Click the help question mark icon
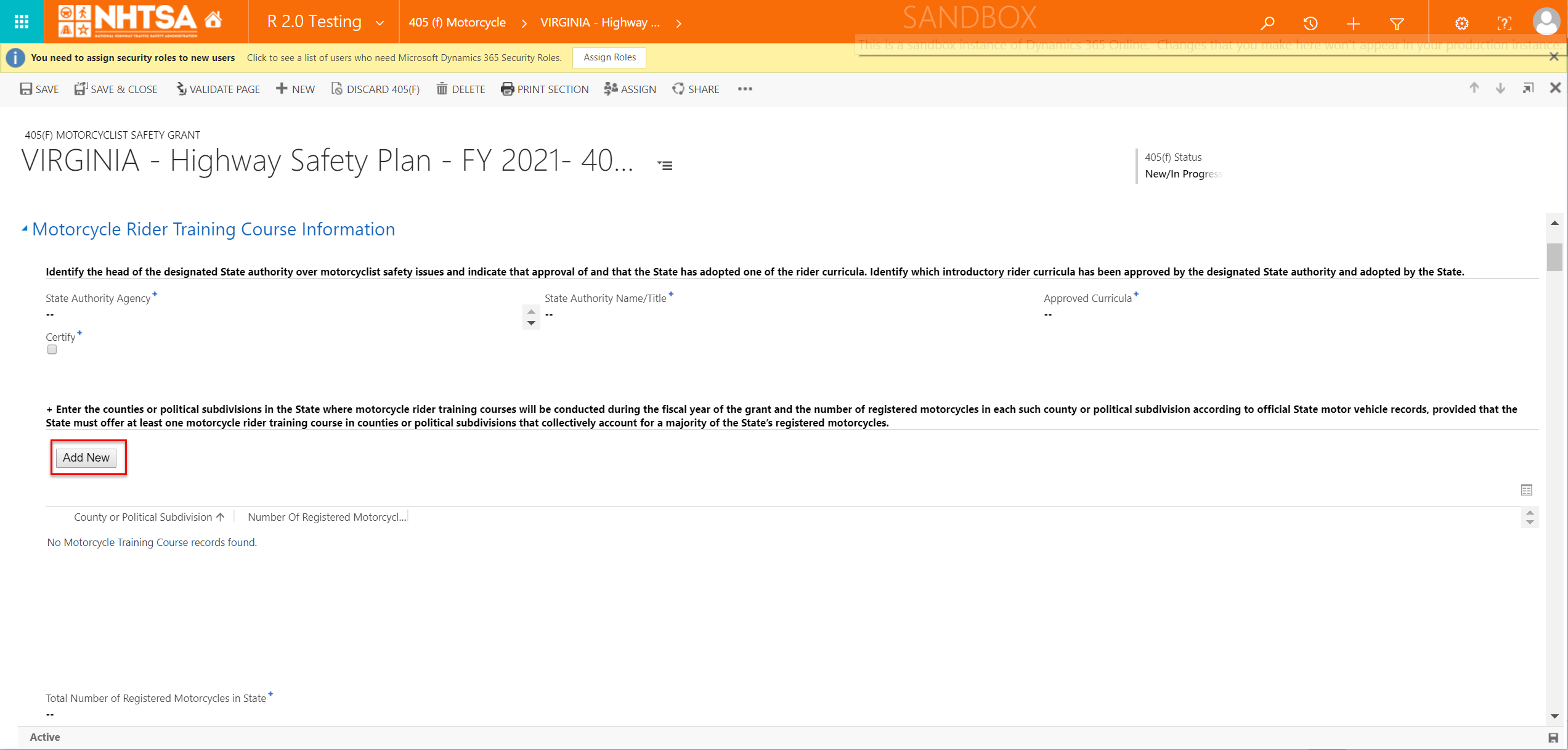This screenshot has width=1568, height=750. click(x=1504, y=23)
